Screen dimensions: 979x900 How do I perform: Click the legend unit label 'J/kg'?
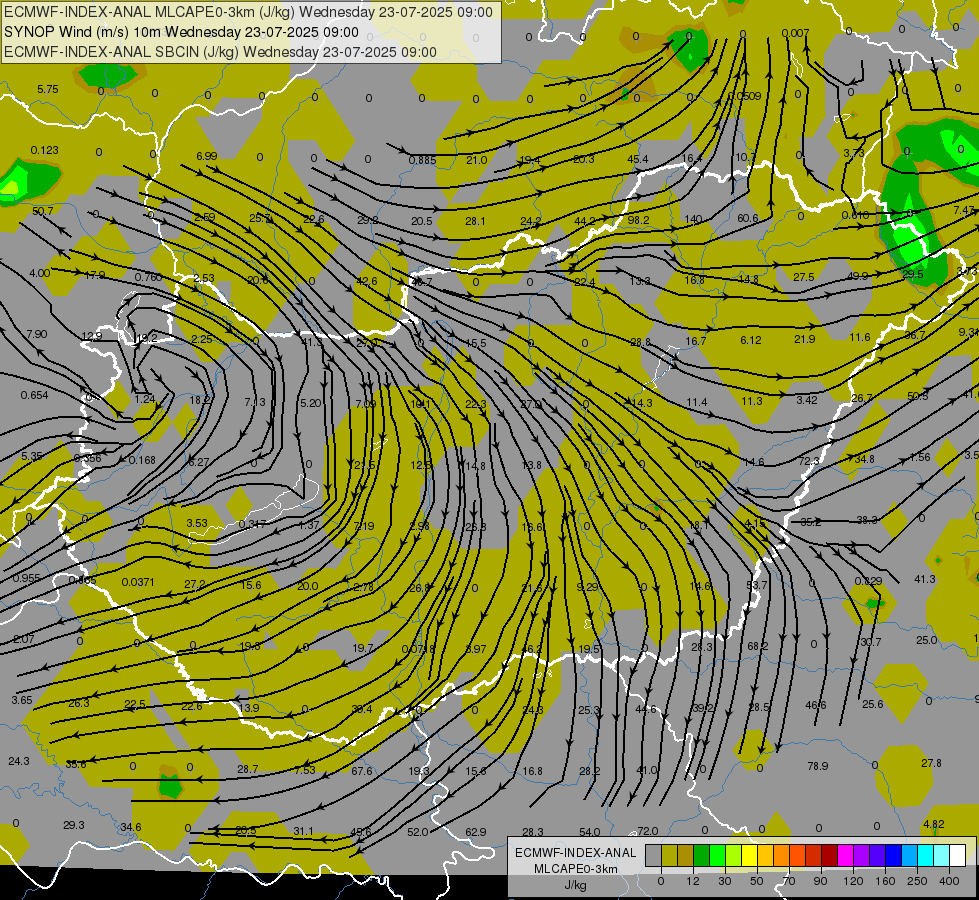[575, 885]
